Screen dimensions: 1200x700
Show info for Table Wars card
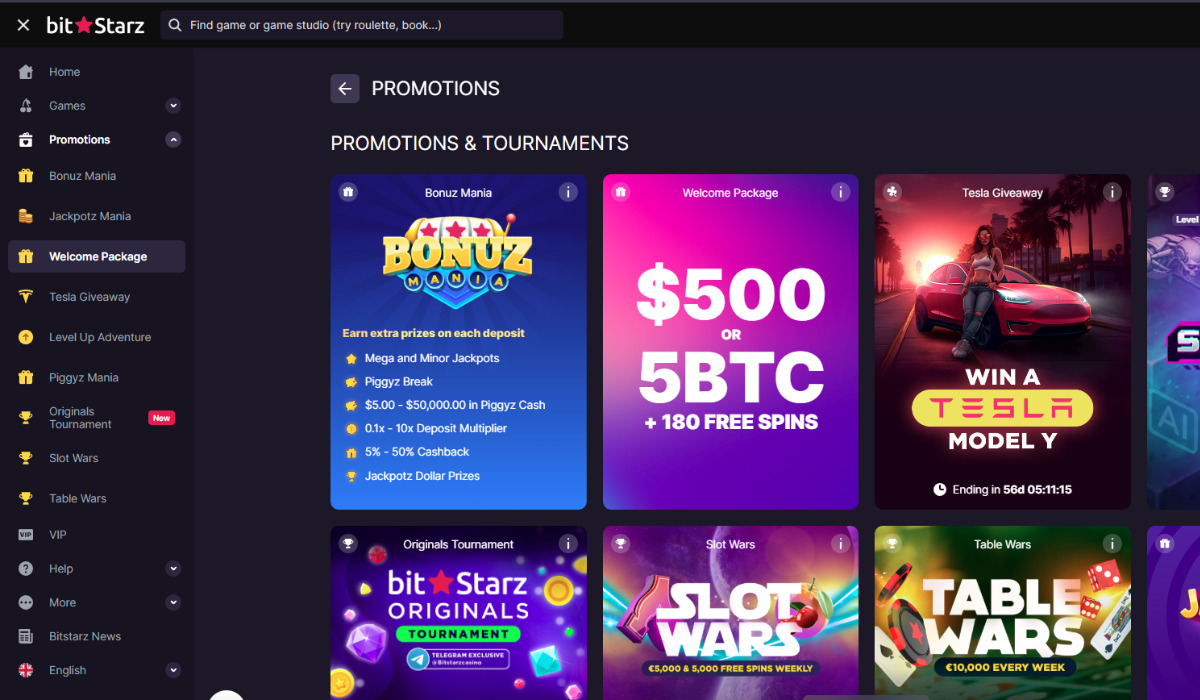(x=1112, y=544)
